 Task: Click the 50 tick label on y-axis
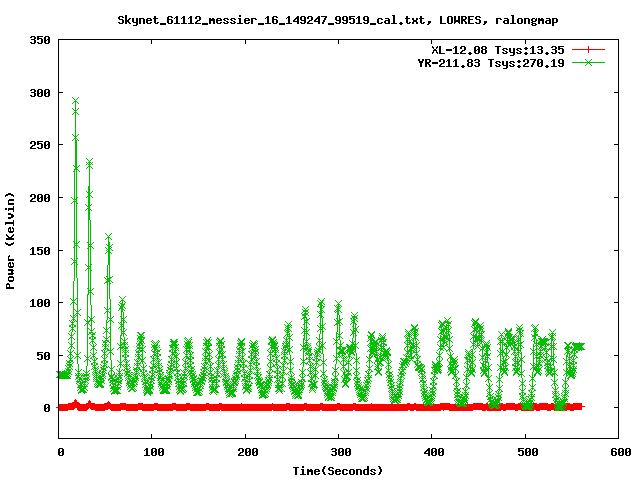tap(43, 355)
